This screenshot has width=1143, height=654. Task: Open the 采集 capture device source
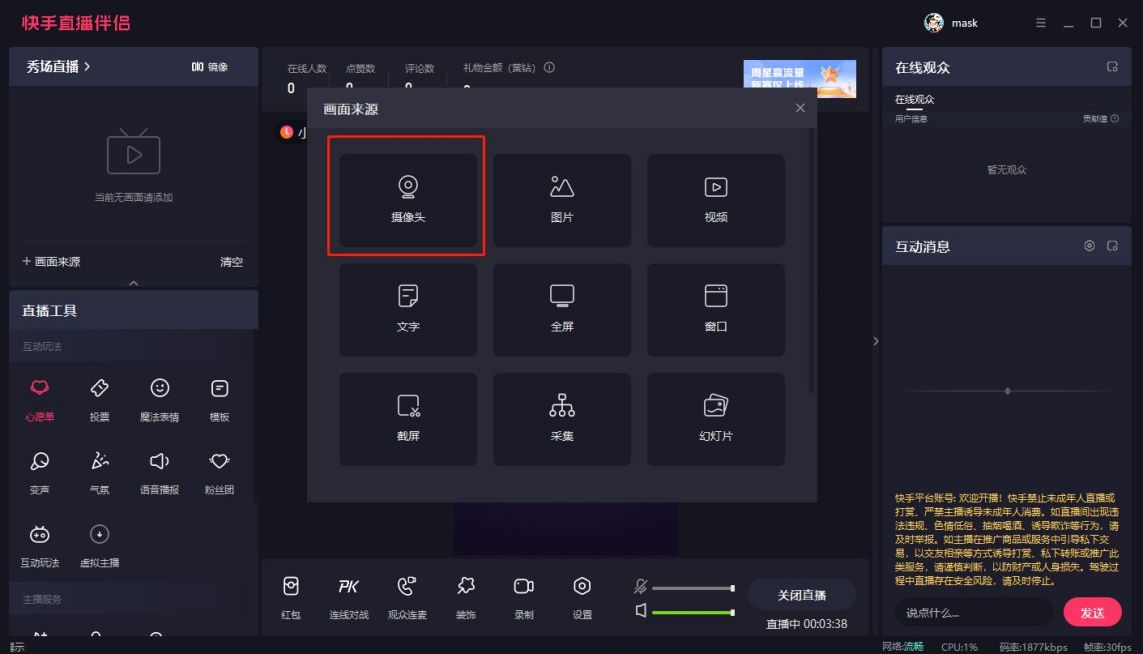(561, 419)
